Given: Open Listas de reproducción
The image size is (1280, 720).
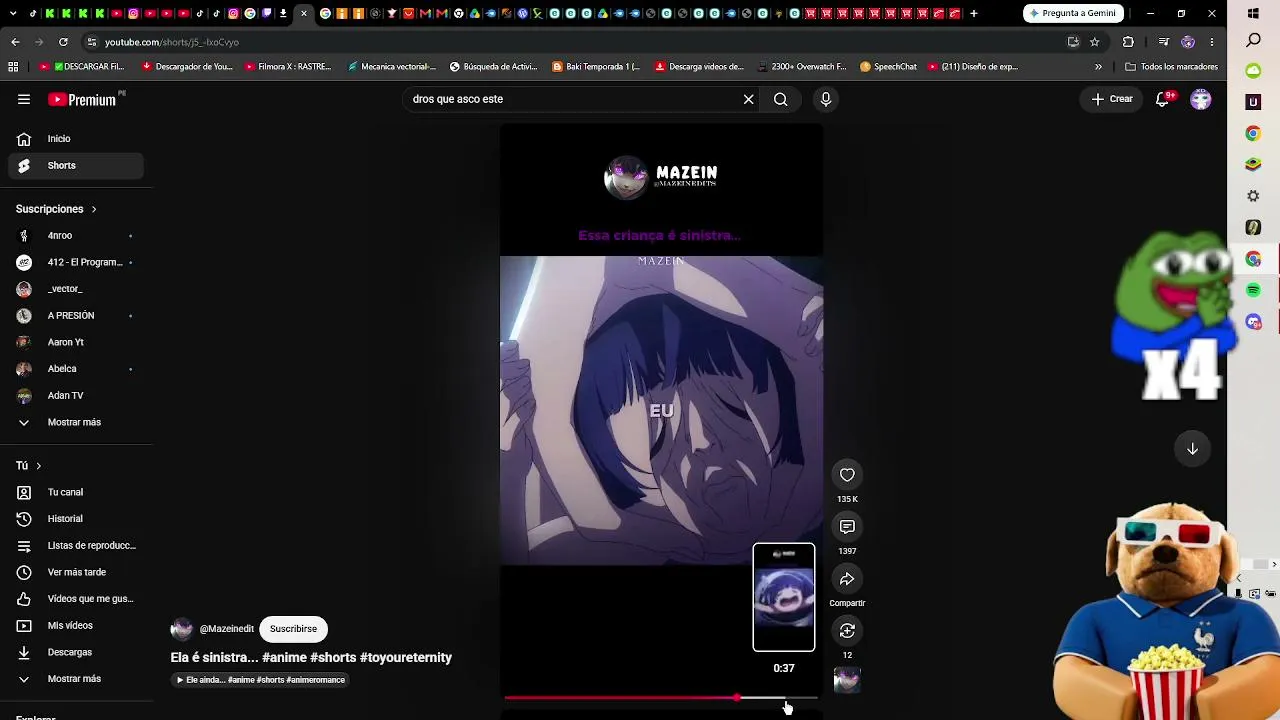Looking at the screenshot, I should point(76,546).
